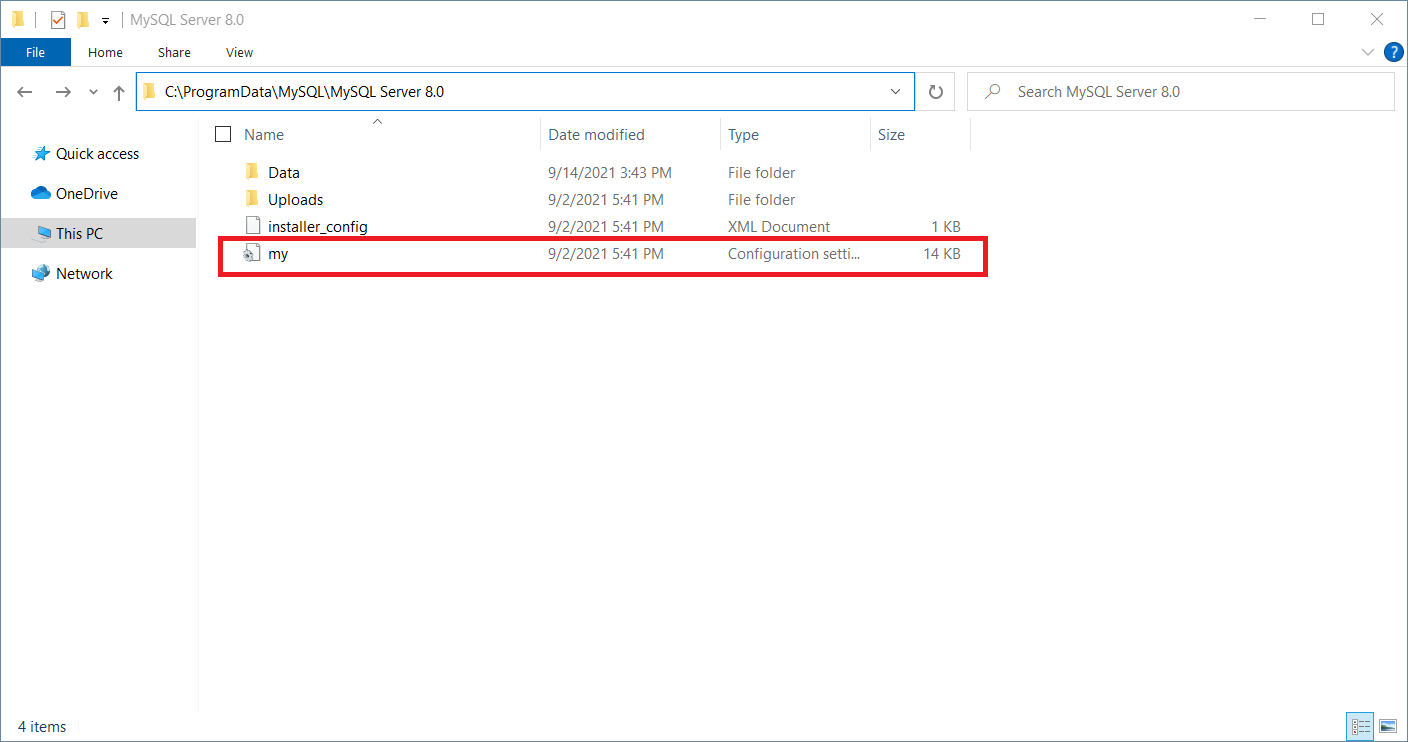Toggle the select all items checkbox
1408x742 pixels.
tap(223, 134)
